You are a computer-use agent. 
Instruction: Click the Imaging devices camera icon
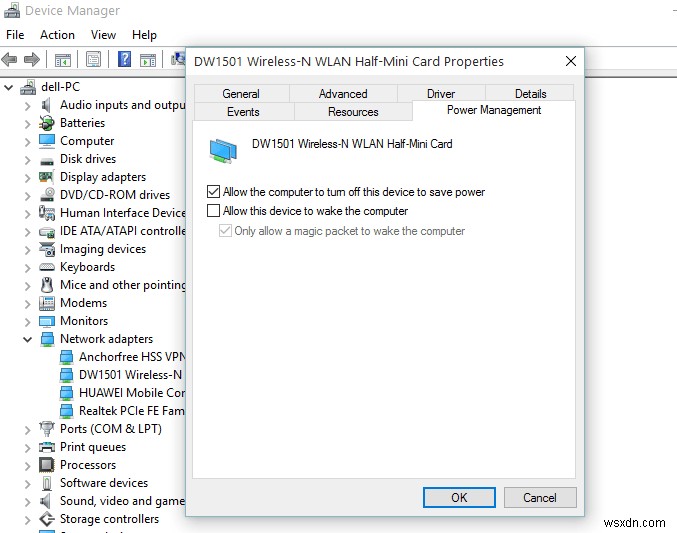tap(47, 249)
